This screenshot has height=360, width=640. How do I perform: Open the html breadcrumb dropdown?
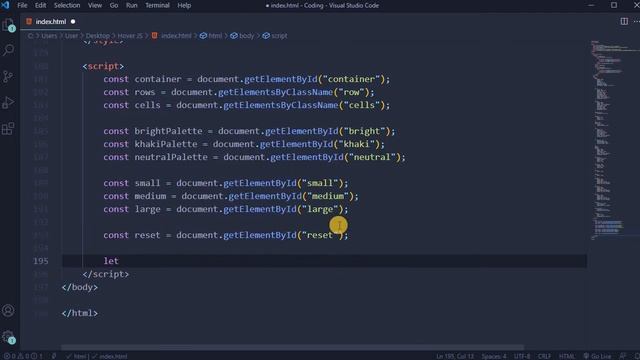[211, 36]
